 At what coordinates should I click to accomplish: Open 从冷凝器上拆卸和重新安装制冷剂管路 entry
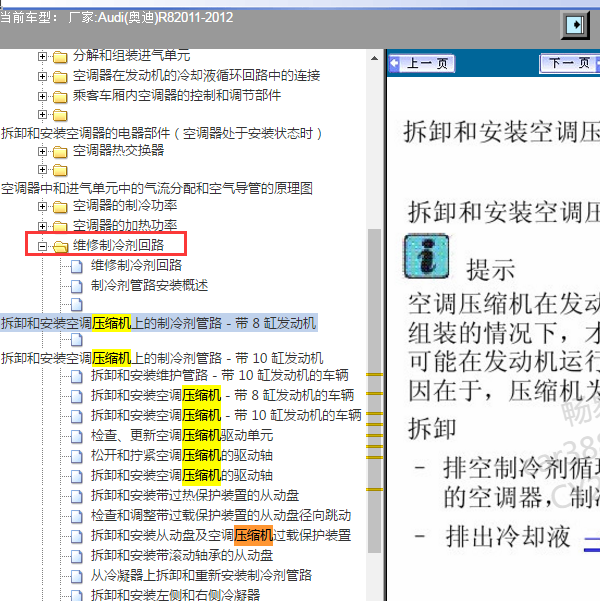pos(201,575)
